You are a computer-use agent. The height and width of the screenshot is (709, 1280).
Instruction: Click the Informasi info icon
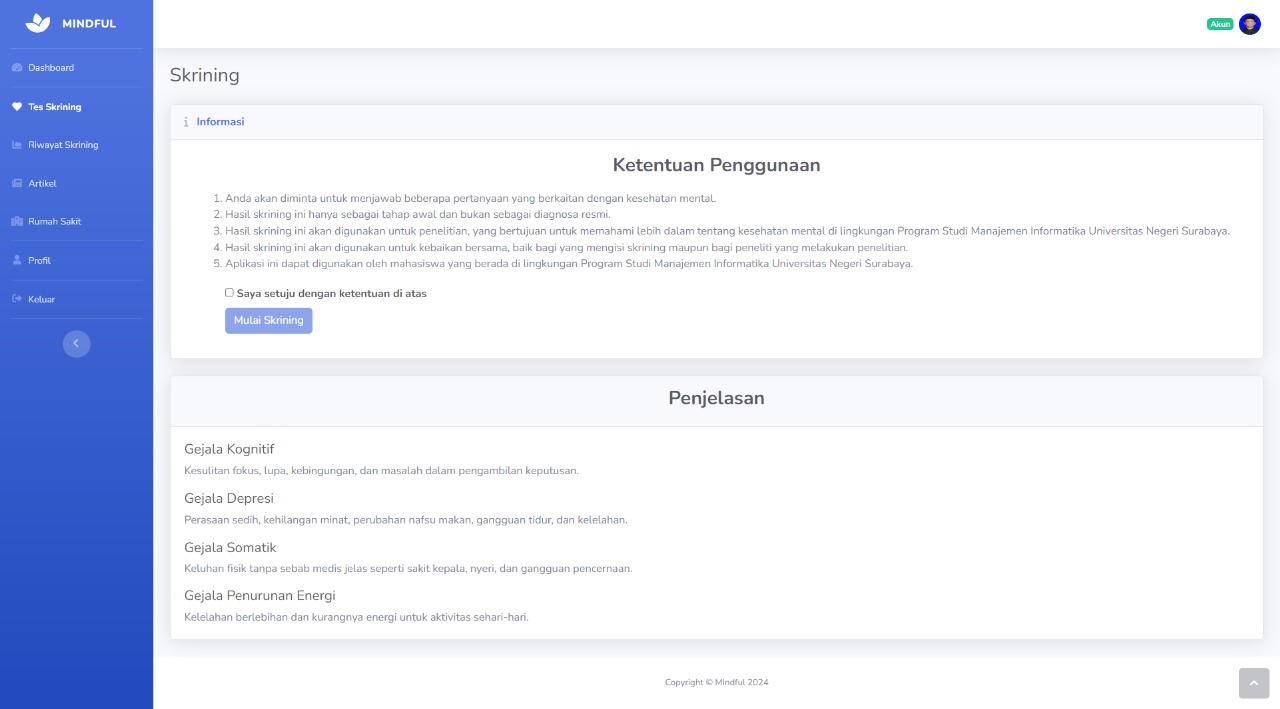(x=185, y=122)
